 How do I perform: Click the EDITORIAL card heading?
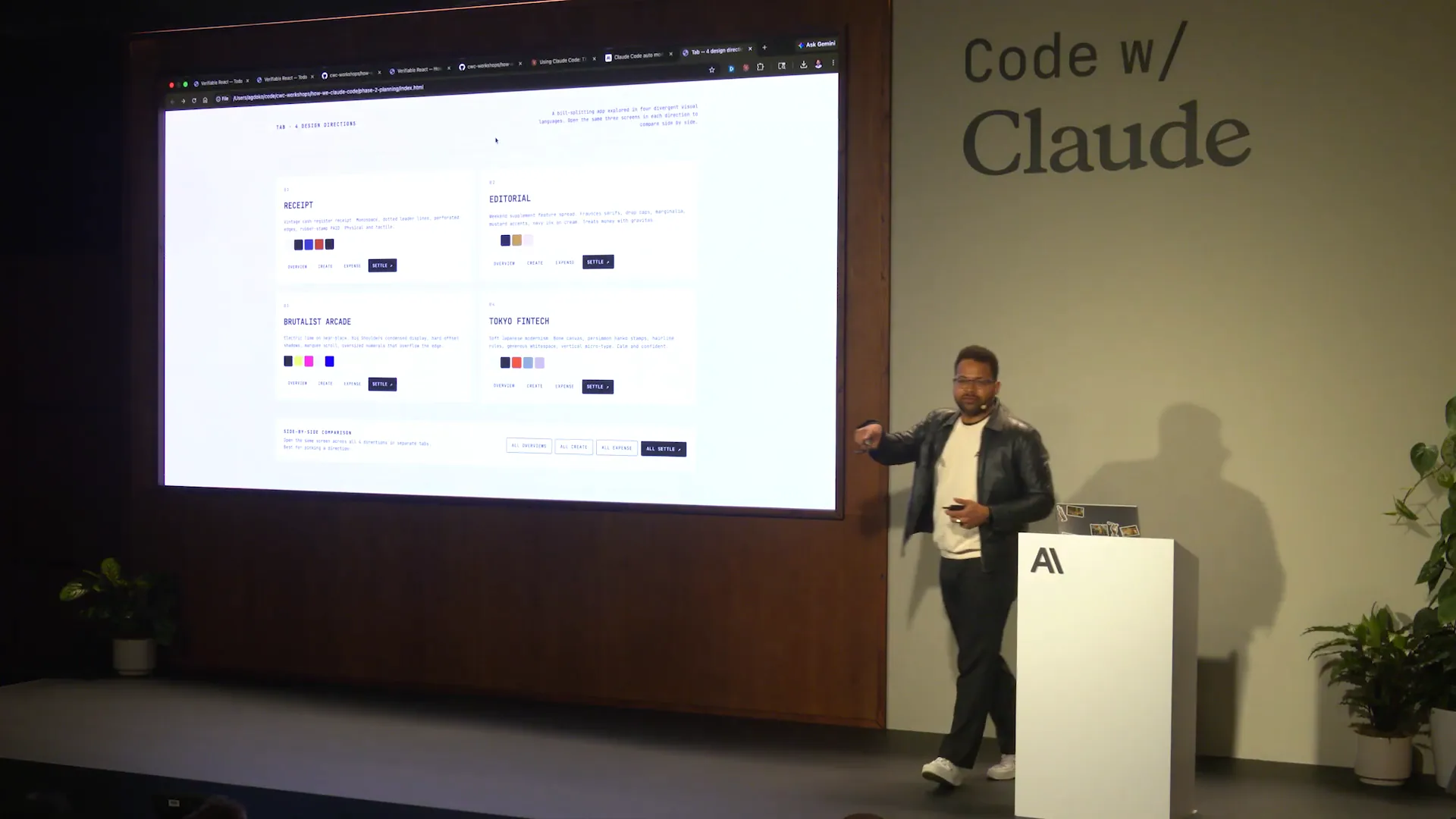(x=510, y=199)
